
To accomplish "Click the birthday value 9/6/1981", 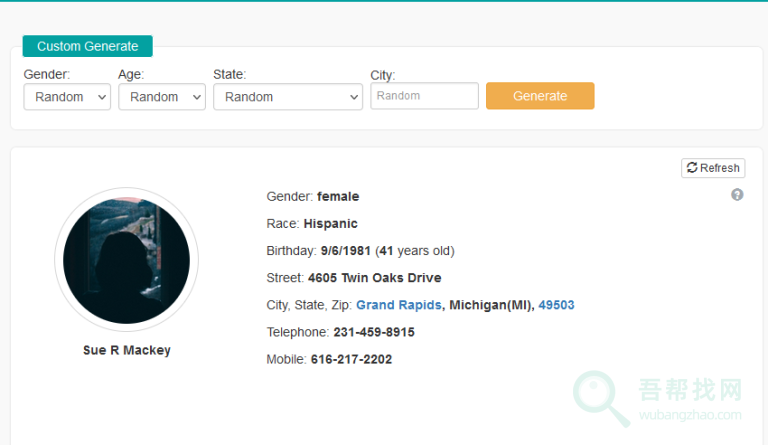I will (x=346, y=251).
